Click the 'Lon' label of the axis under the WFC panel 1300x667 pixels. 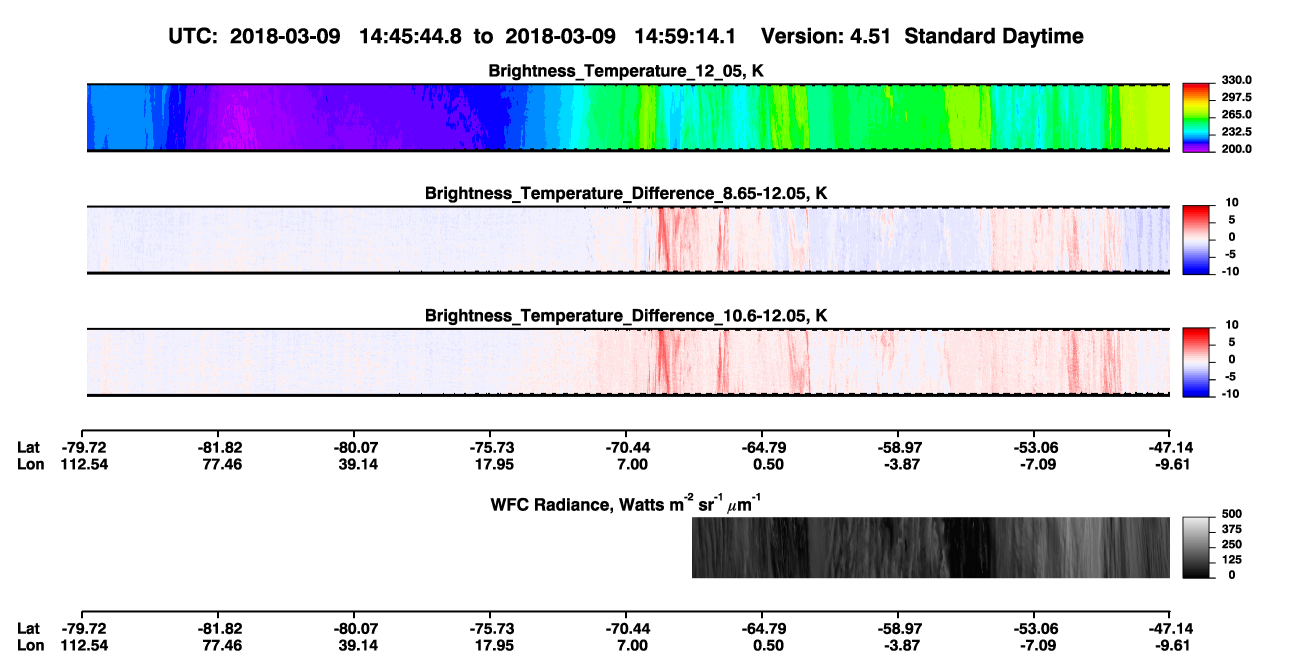(30, 645)
